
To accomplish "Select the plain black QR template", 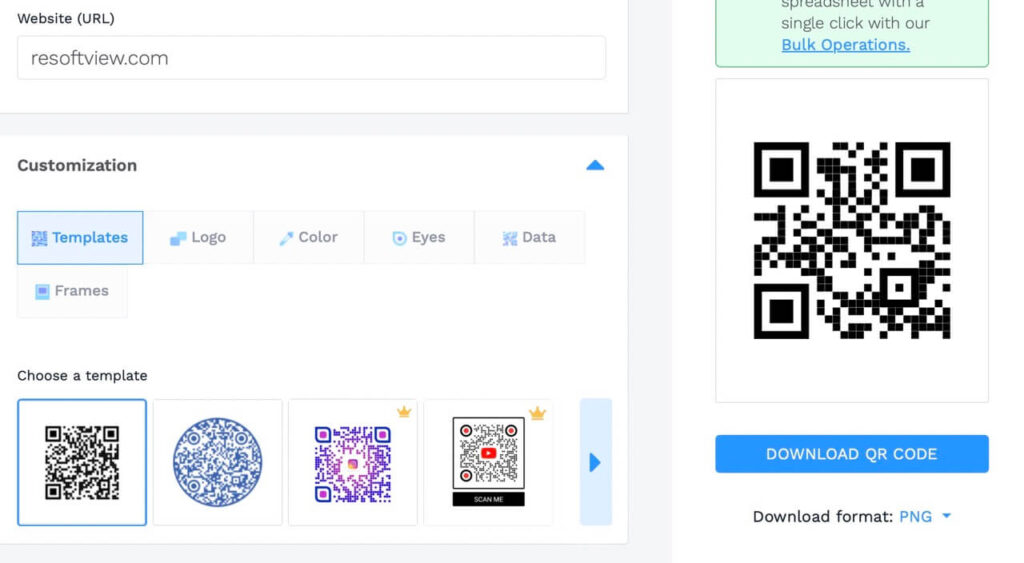I will [82, 462].
